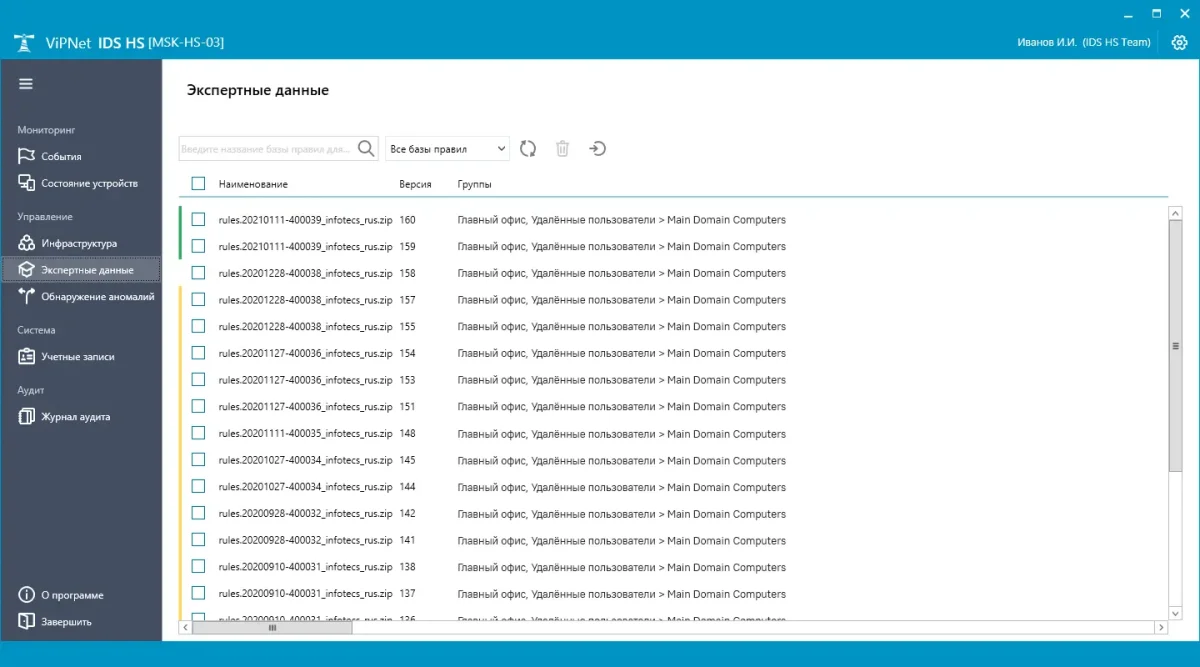1200x667 pixels.
Task: Open Инфраструктура section icon
Action: point(27,243)
